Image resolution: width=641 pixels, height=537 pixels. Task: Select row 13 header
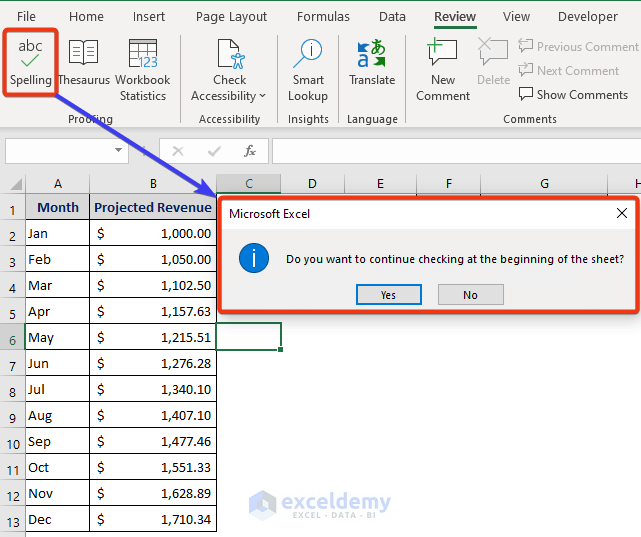tap(13, 521)
